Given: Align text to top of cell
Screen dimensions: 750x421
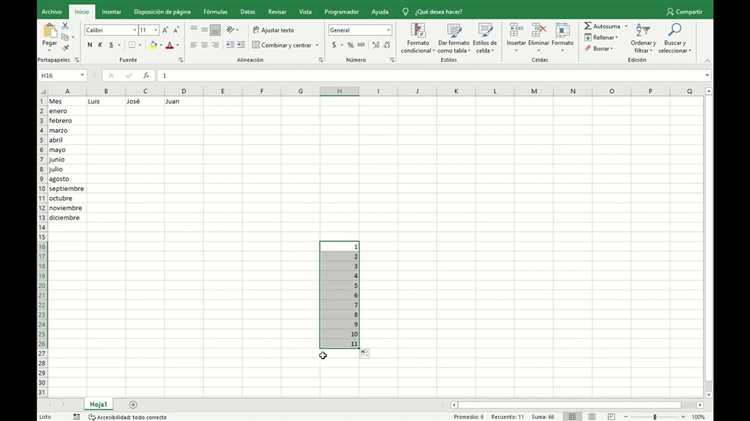Looking at the screenshot, I should click(194, 30).
